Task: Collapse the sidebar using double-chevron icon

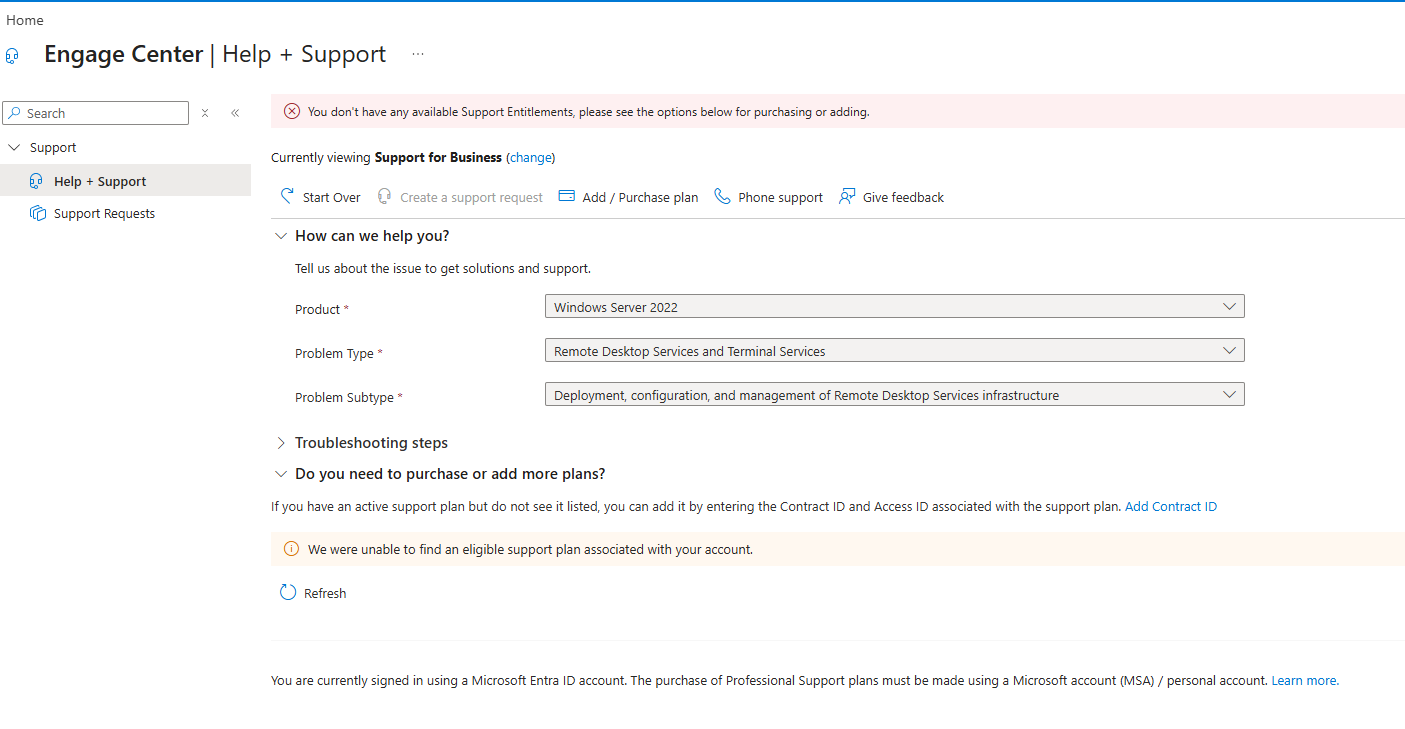Action: [x=235, y=113]
